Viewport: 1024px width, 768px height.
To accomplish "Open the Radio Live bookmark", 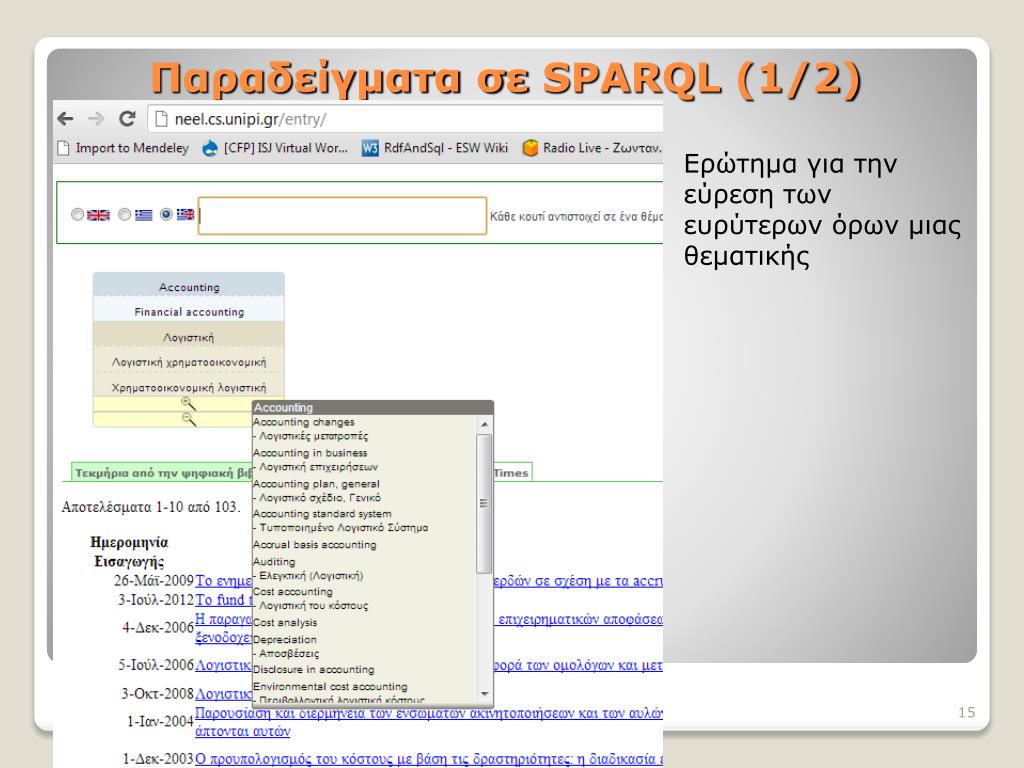I will click(592, 148).
